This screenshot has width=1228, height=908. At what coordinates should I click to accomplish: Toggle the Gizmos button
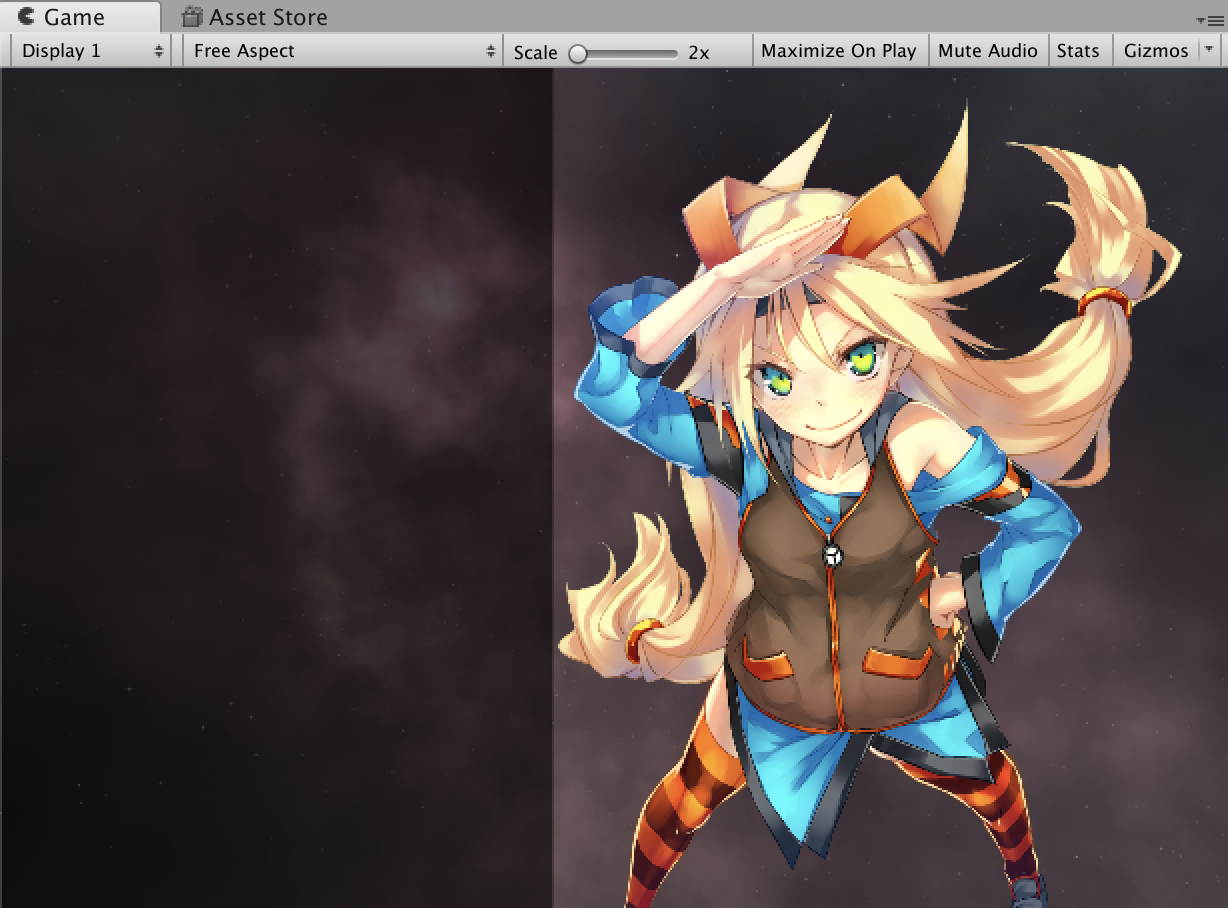tap(1156, 51)
